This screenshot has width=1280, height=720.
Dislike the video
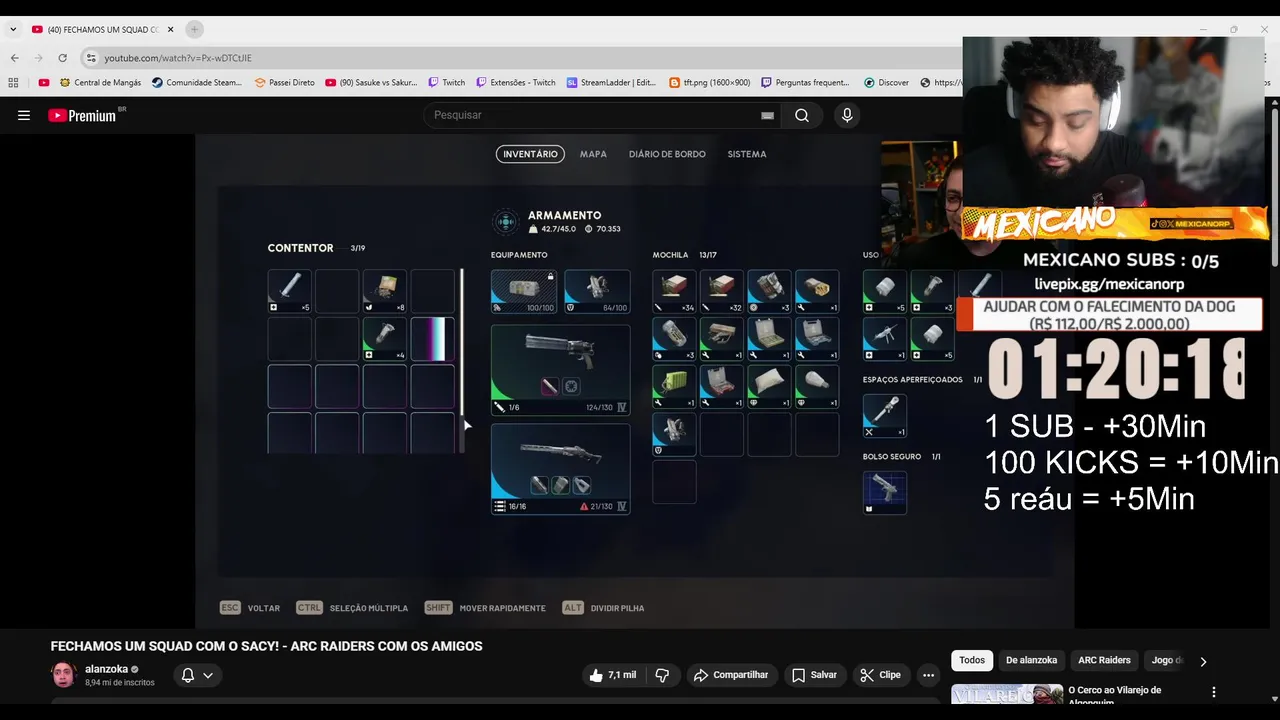(662, 675)
